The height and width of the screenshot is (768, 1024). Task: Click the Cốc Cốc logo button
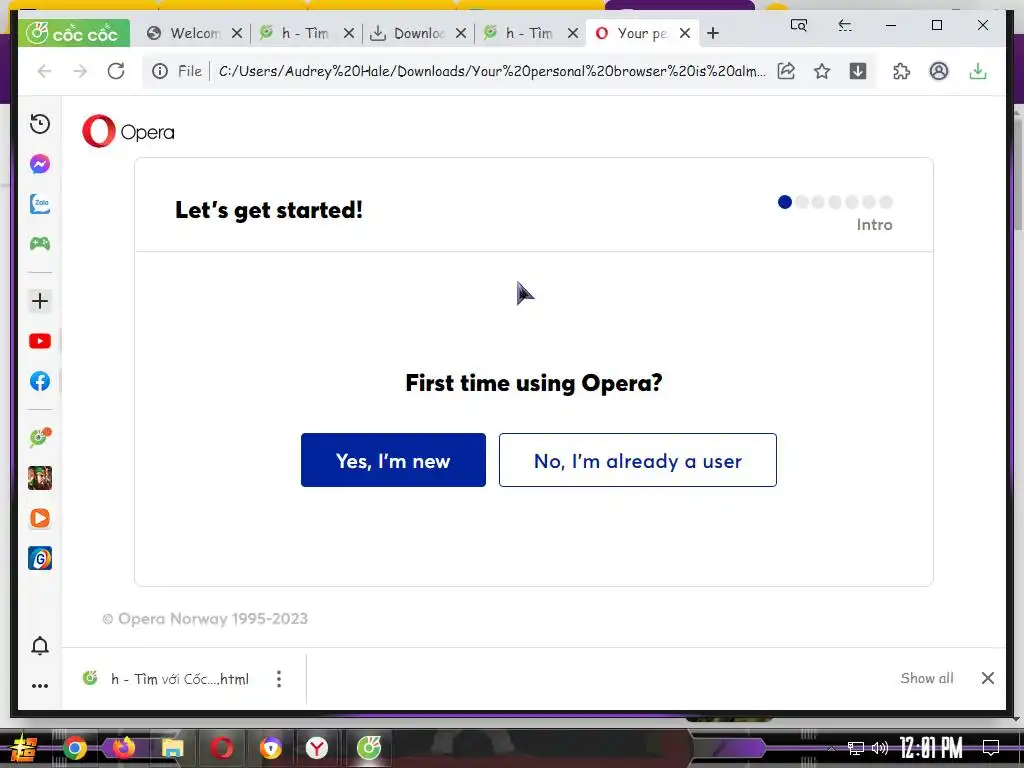click(x=74, y=33)
